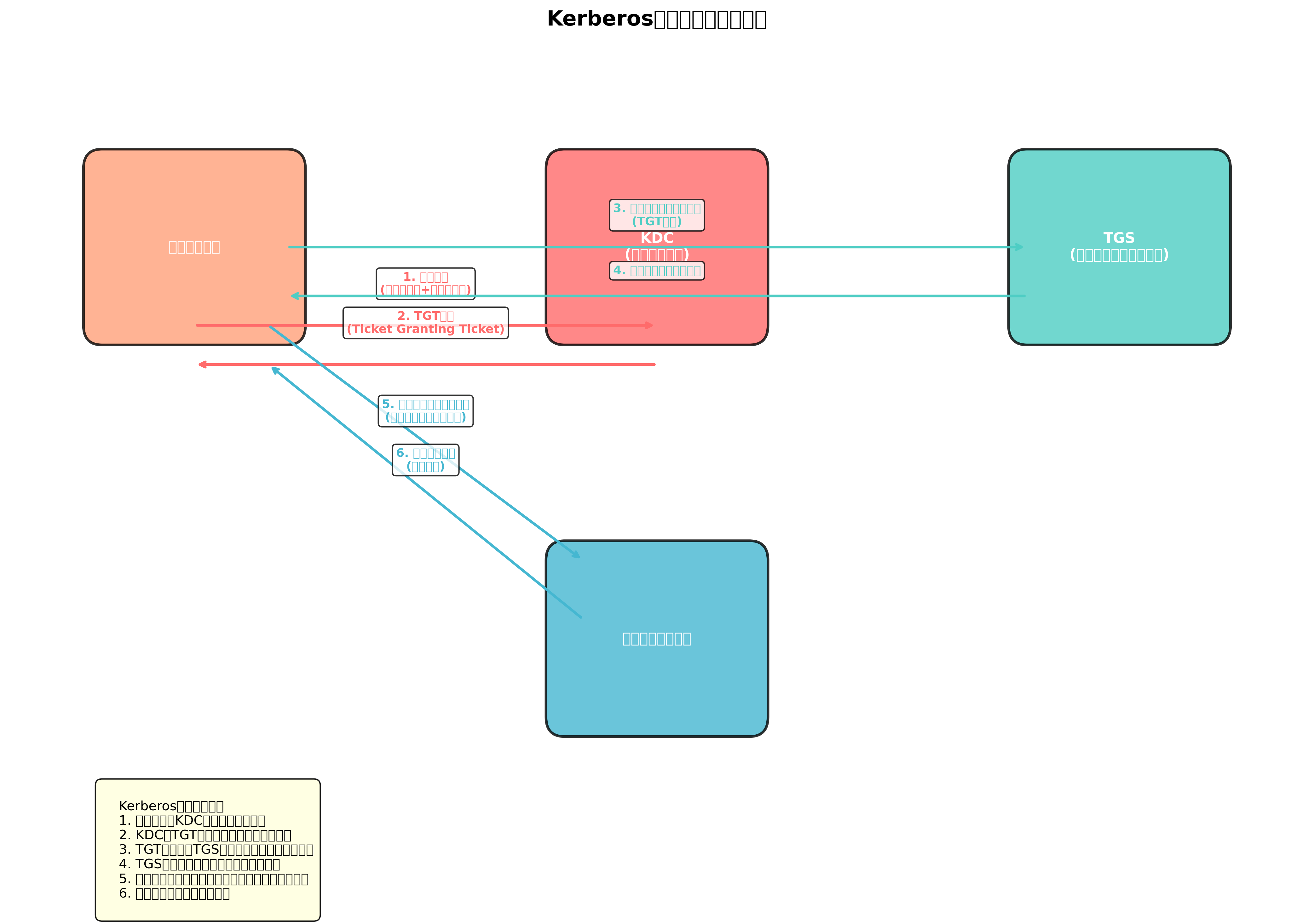Click the step 5 label box
The height and width of the screenshot is (924, 1314).
point(425,411)
